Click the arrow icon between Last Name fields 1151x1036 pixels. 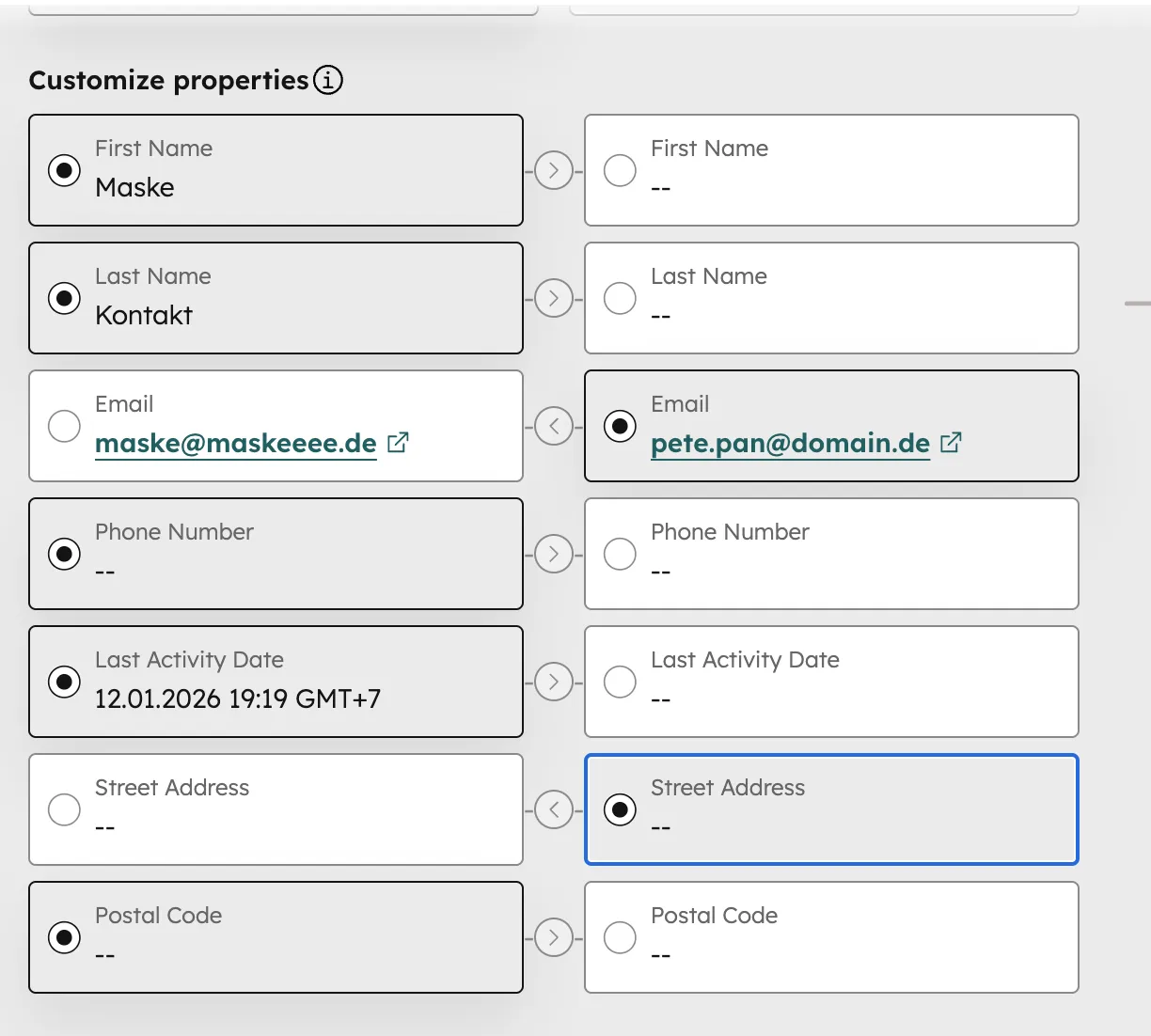(554, 298)
